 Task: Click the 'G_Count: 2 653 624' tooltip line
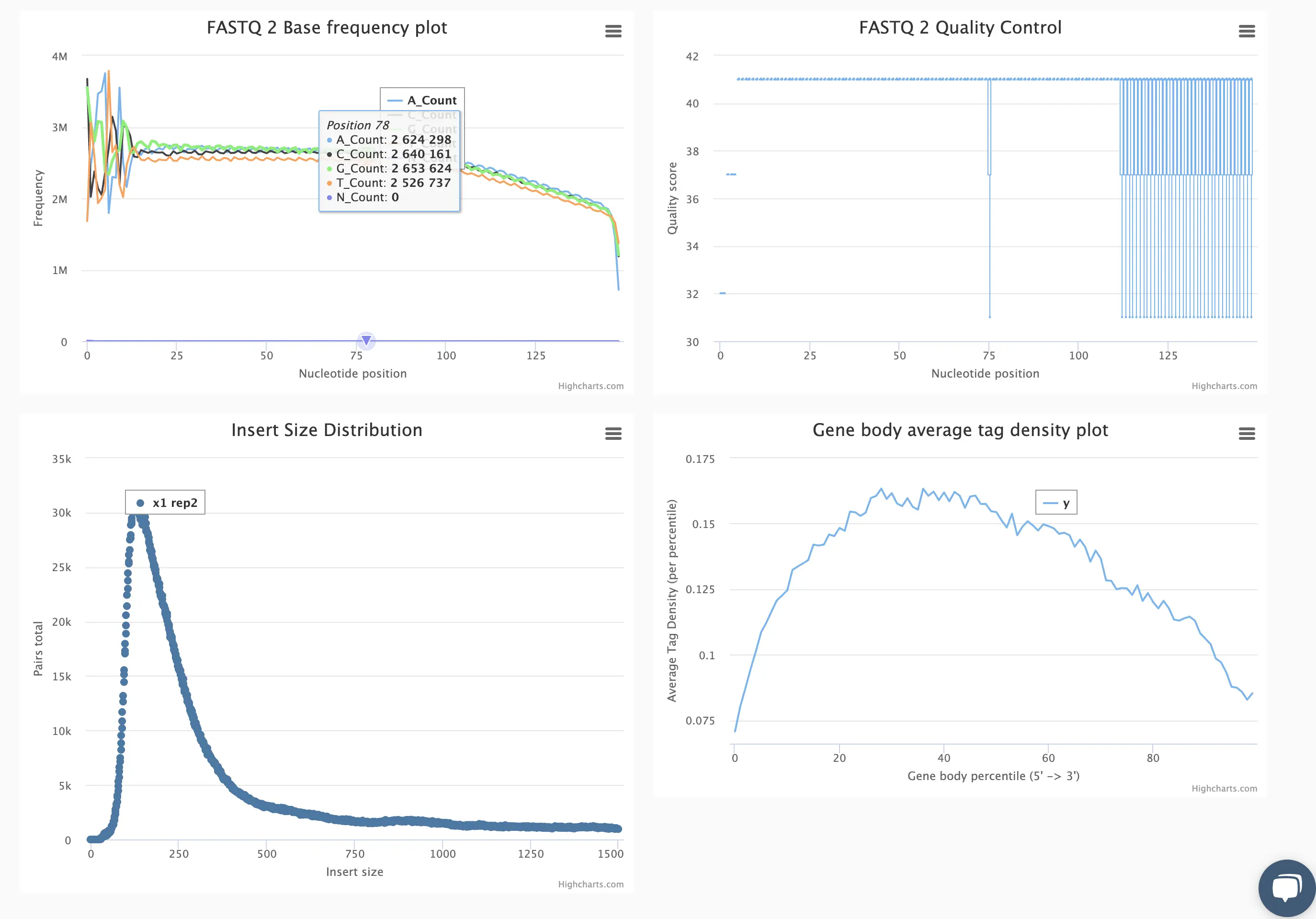(389, 169)
